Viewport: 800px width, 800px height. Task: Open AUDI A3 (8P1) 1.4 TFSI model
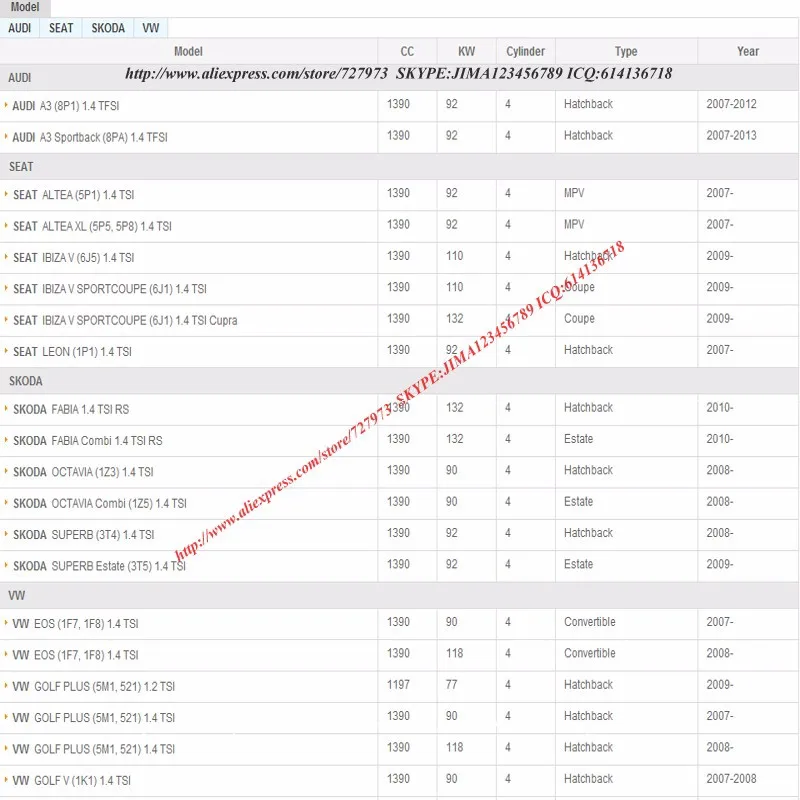pos(66,106)
